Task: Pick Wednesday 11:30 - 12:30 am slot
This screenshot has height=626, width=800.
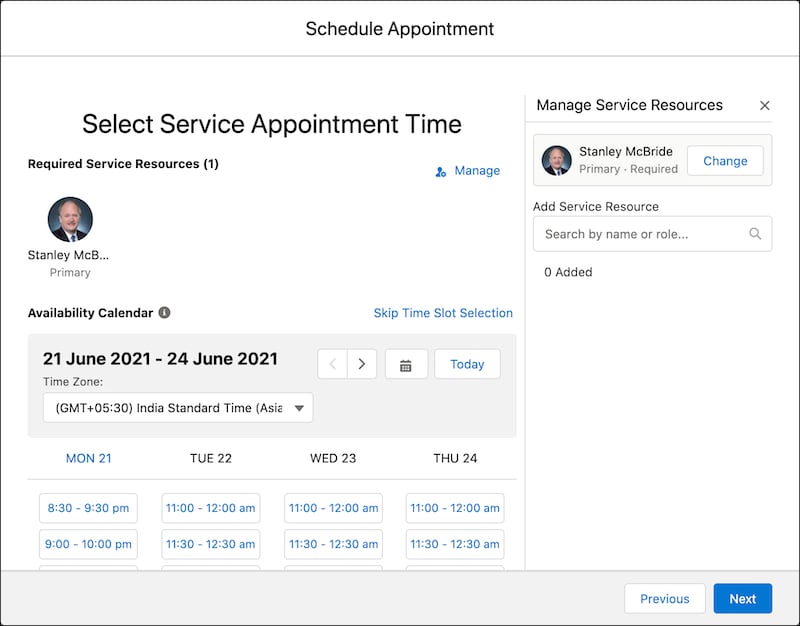Action: pos(333,544)
